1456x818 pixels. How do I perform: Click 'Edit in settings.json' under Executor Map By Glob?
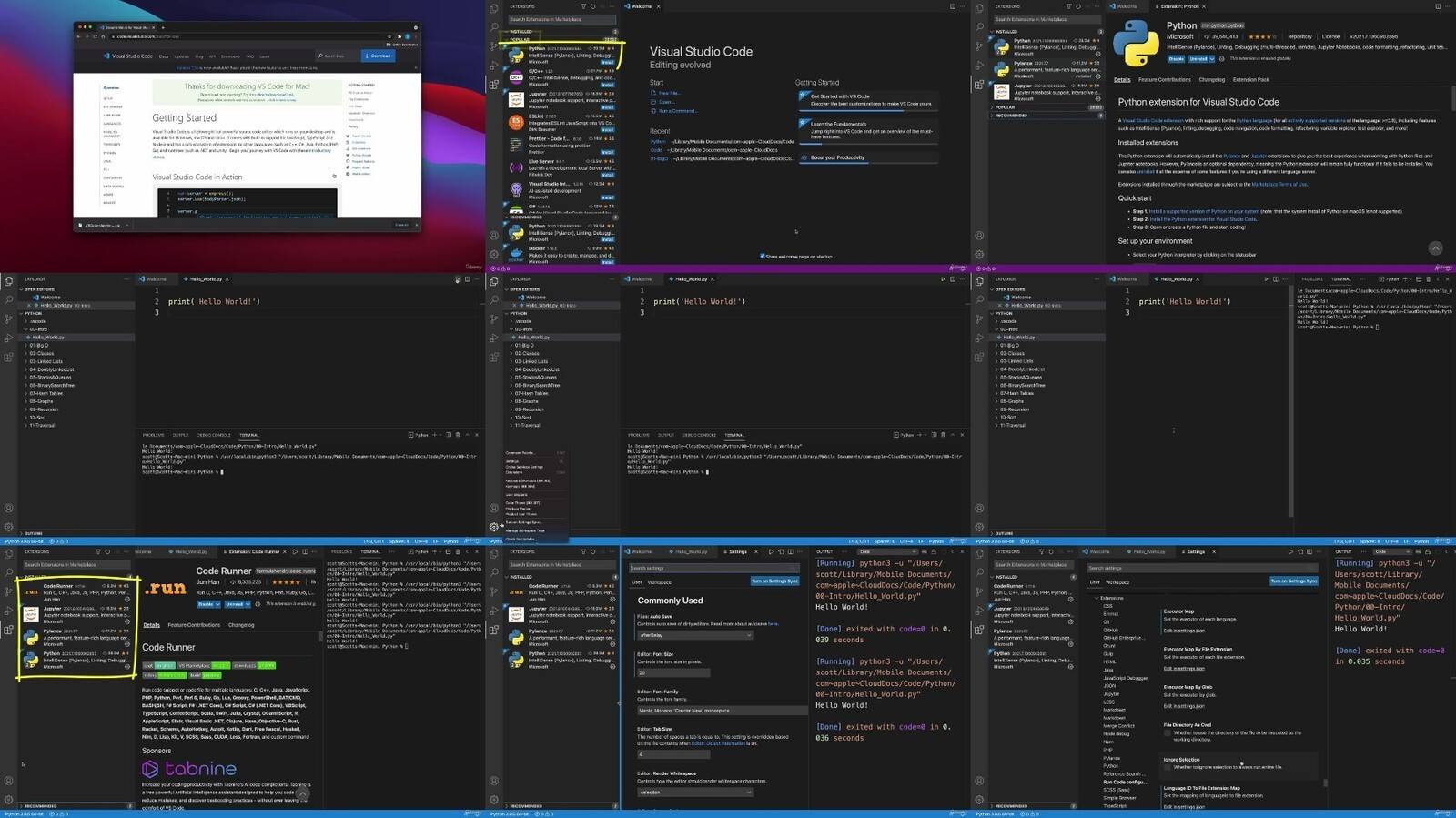pos(1184,706)
